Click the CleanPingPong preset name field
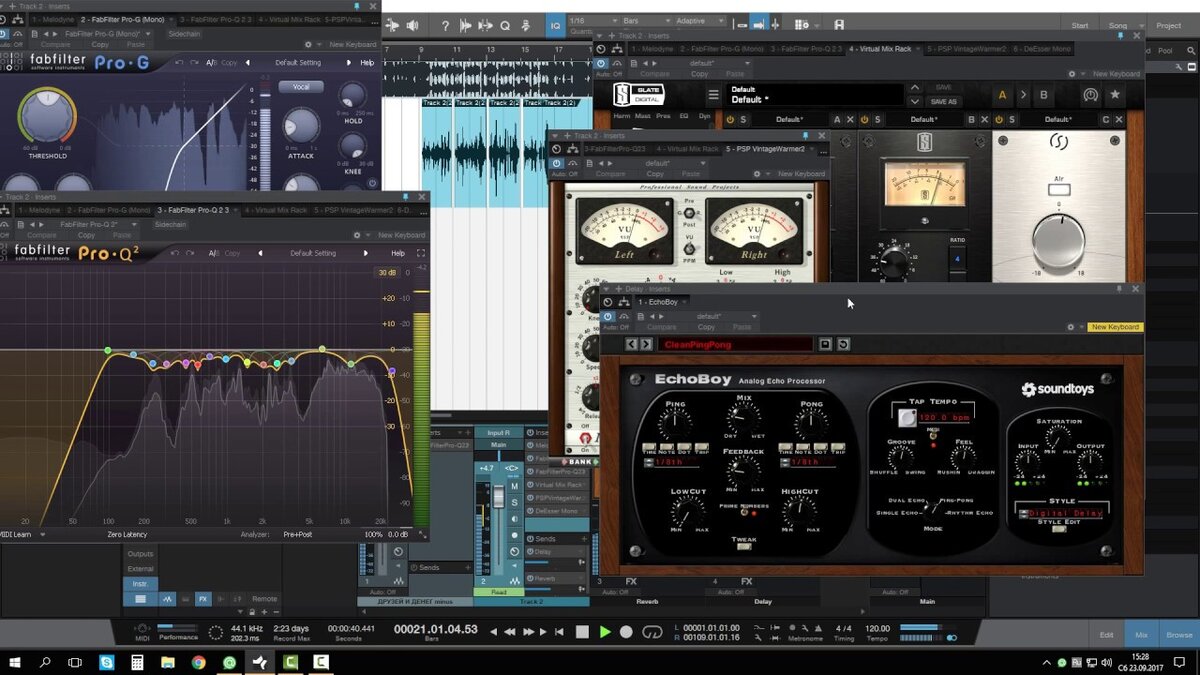1200x675 pixels. [735, 344]
